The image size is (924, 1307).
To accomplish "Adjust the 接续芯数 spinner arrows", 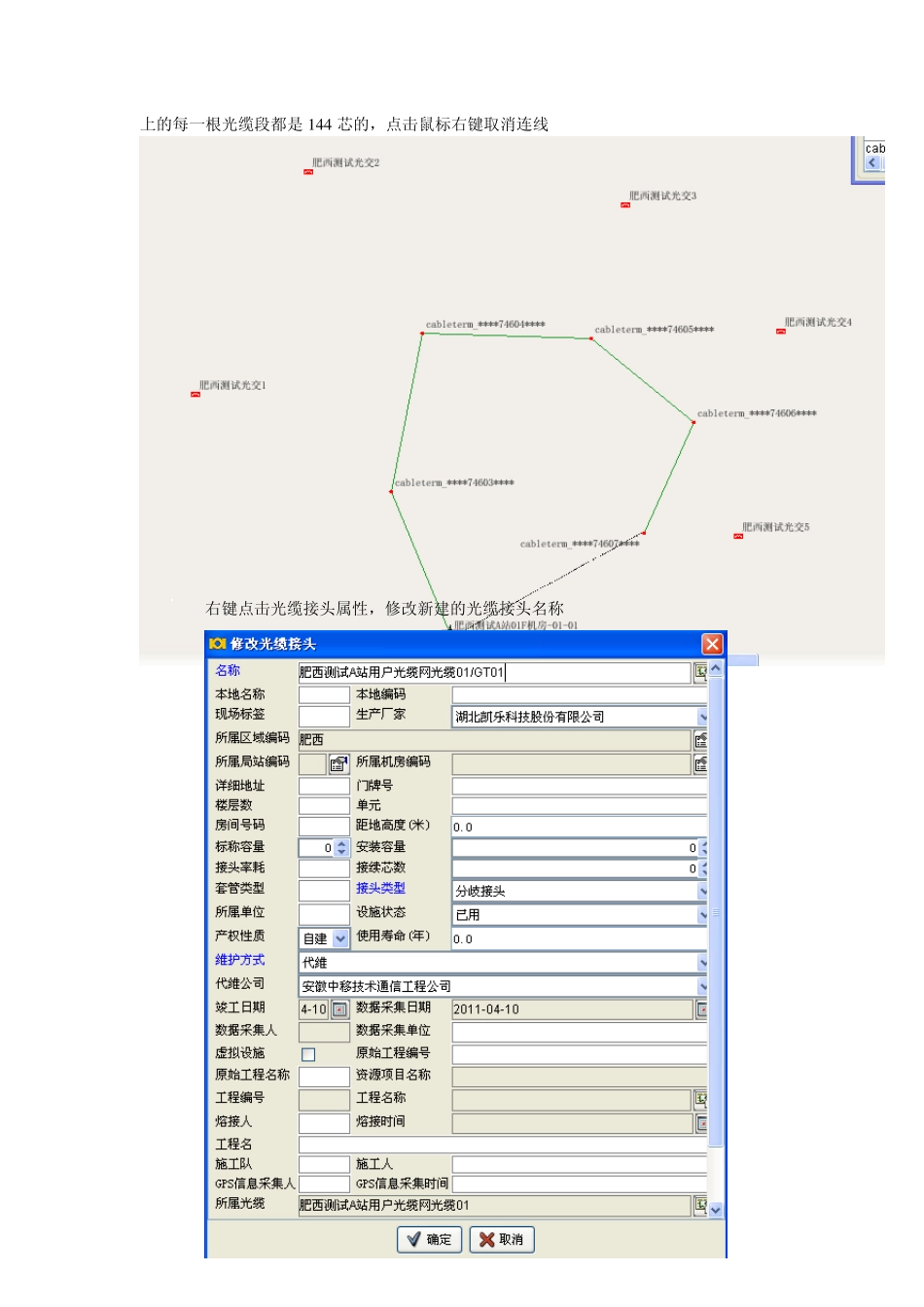I will click(703, 868).
